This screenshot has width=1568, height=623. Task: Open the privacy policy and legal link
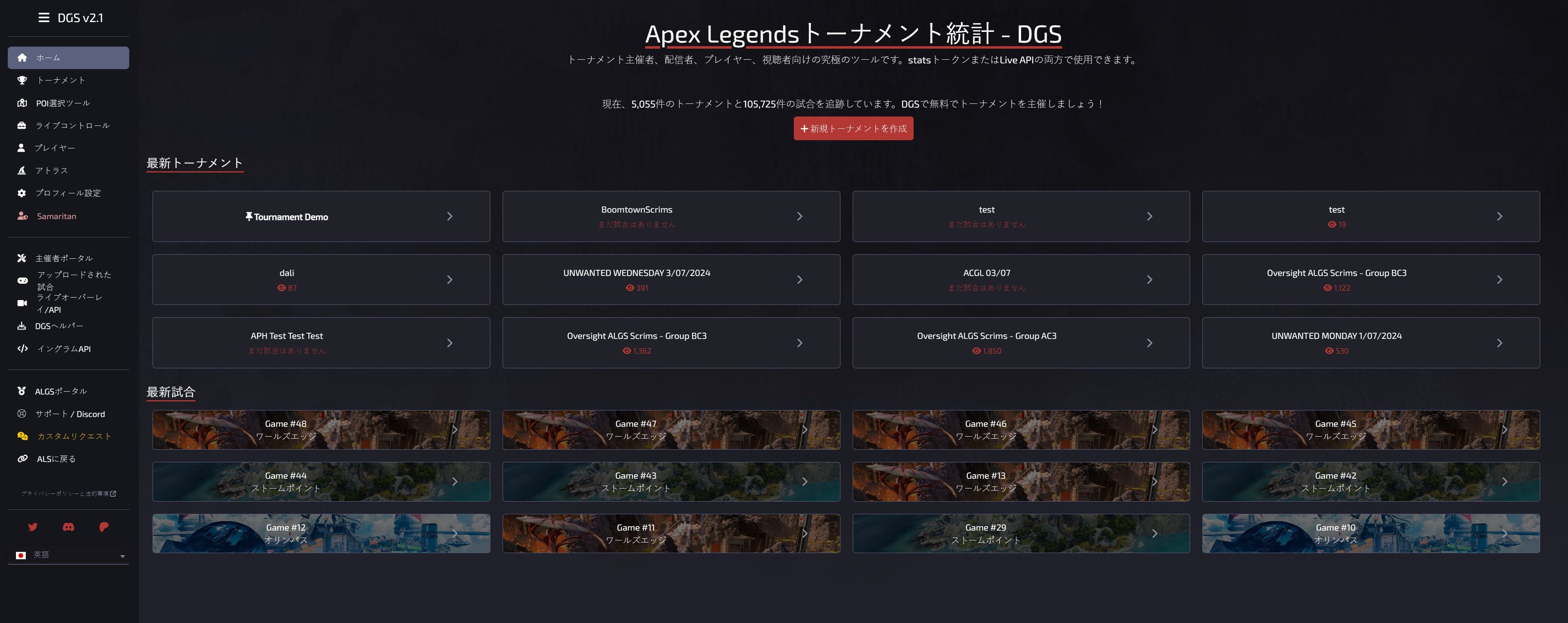68,493
